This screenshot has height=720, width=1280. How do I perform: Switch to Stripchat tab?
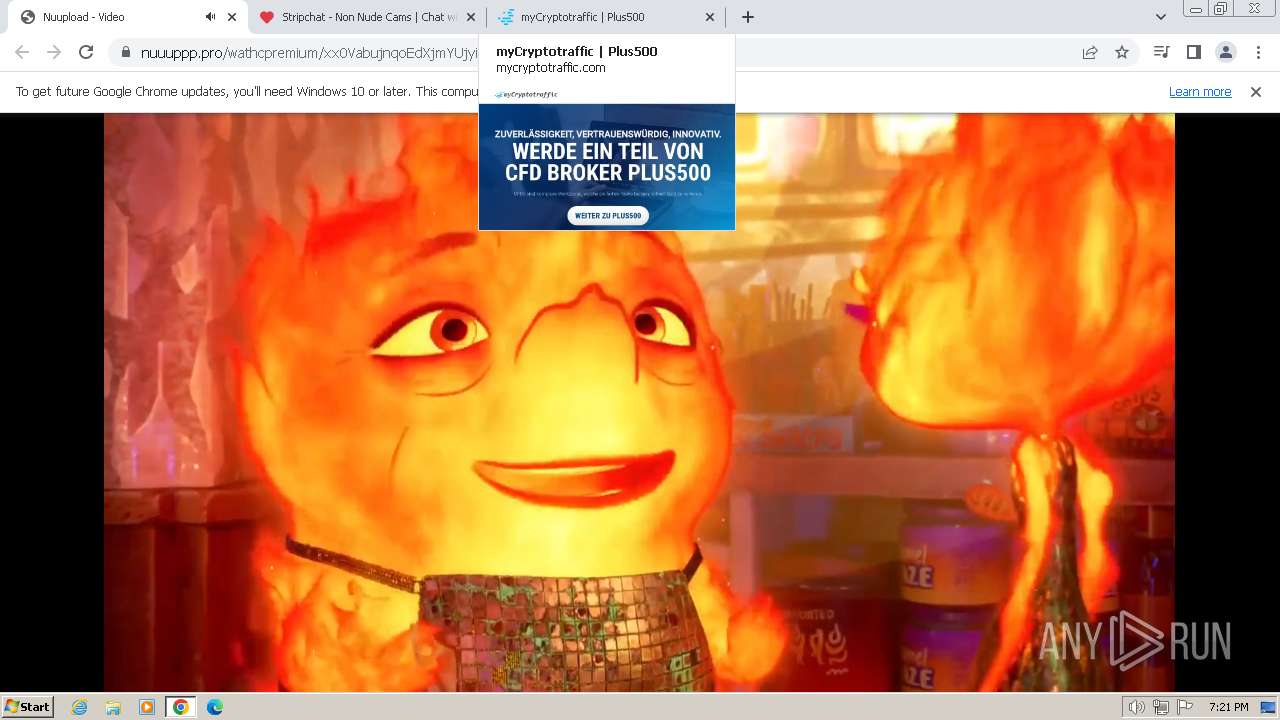click(x=366, y=17)
